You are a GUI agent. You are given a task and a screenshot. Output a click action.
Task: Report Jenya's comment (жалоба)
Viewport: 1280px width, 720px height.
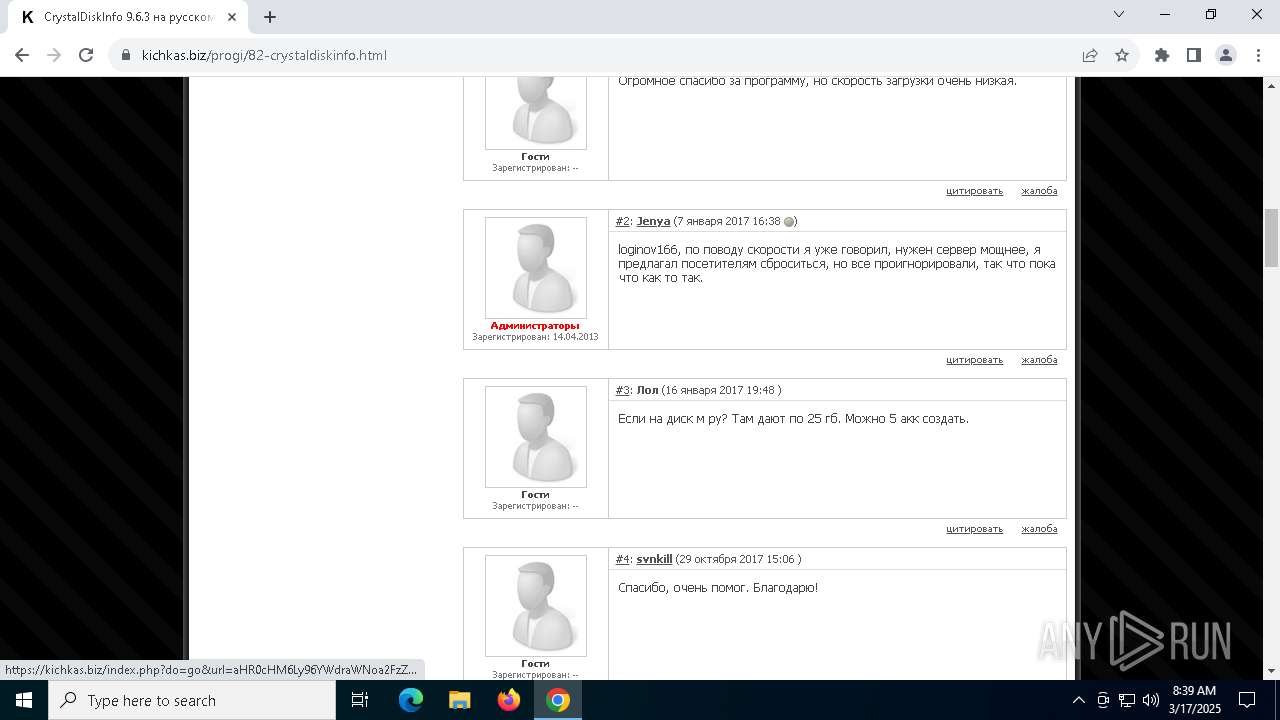click(1039, 360)
